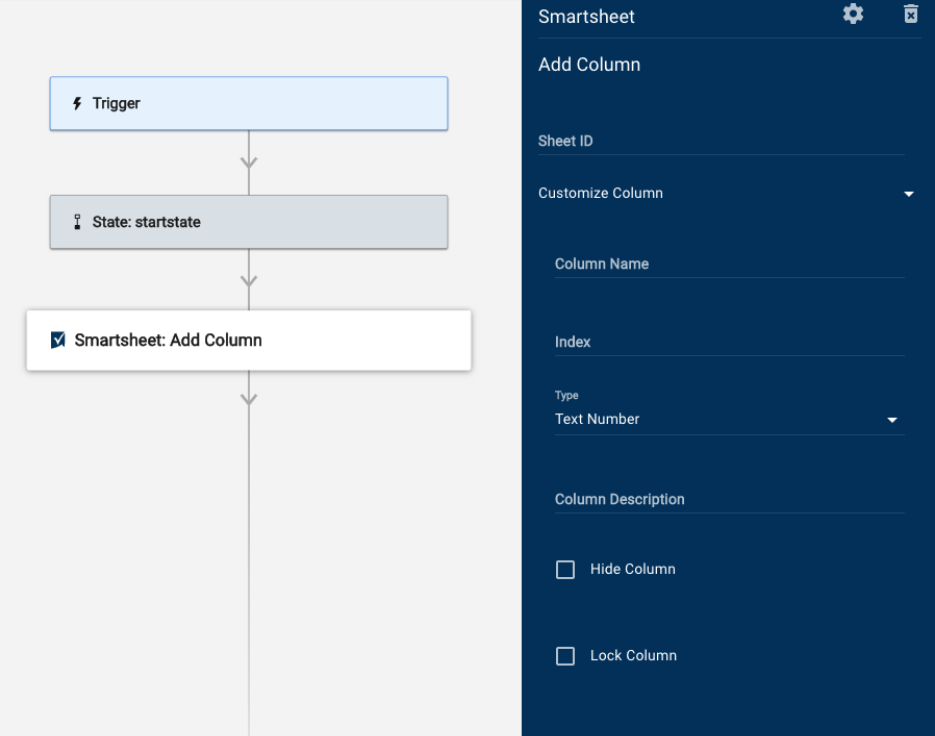Click the arrow below State: startstate
935x736 pixels.
point(248,280)
